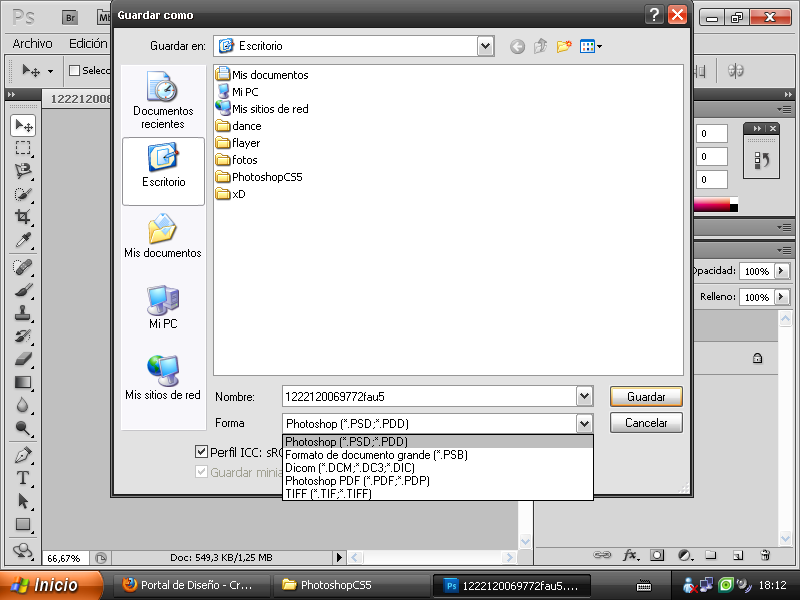
Task: Select the Quick Selection tool
Action: pyautogui.click(x=23, y=194)
